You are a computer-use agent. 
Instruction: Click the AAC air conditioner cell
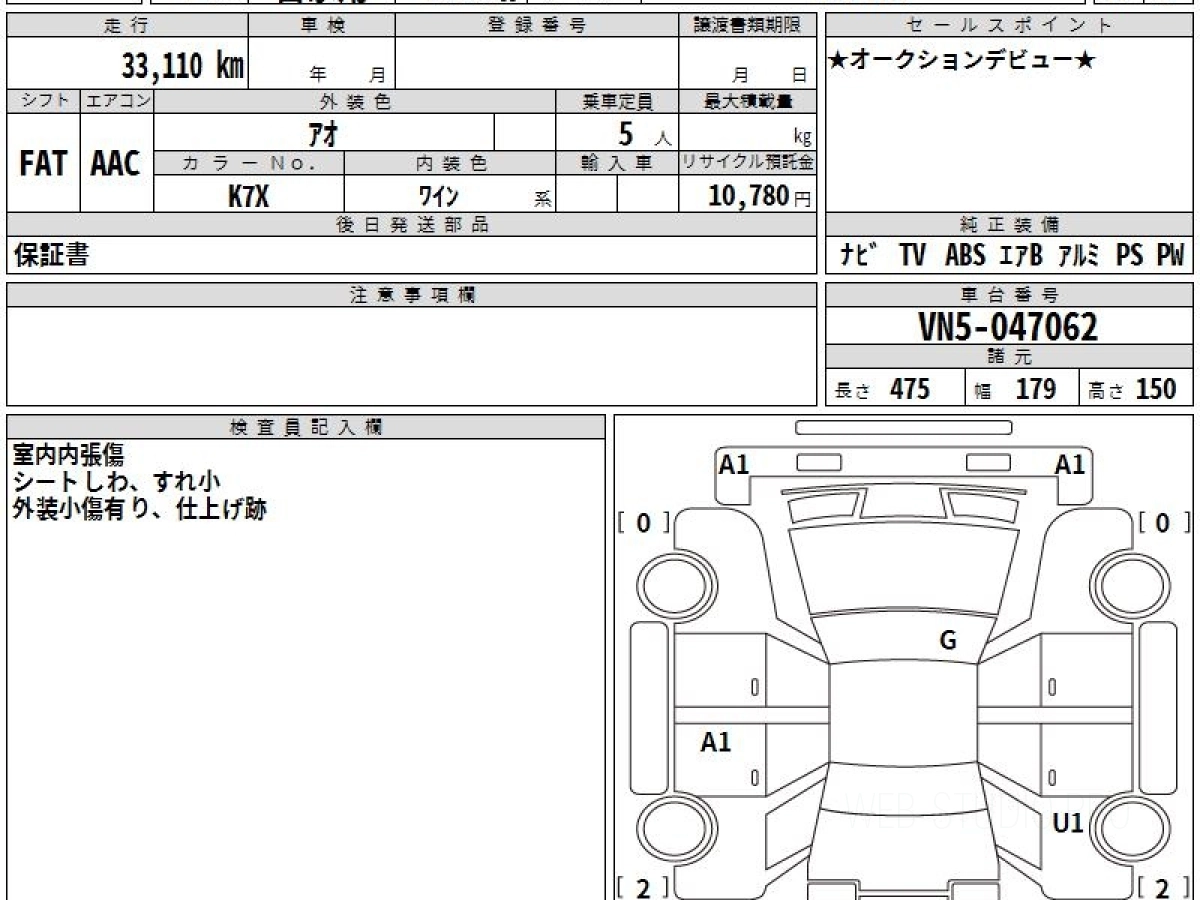click(116, 164)
